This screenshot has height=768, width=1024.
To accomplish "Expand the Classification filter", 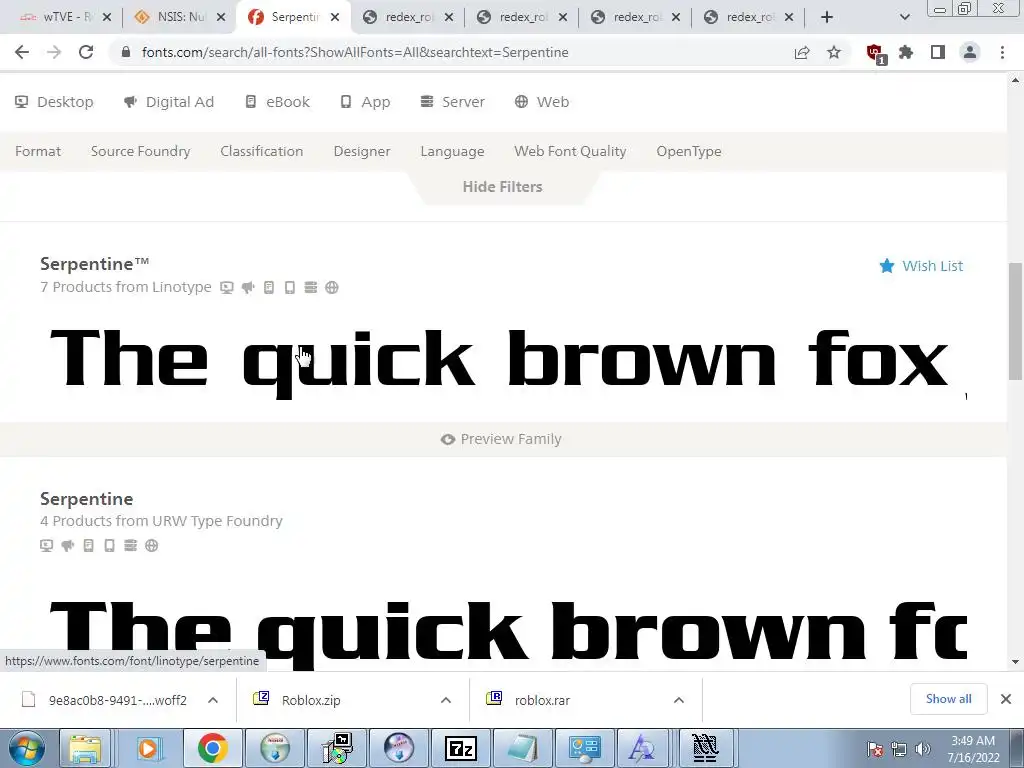I will 261,152.
